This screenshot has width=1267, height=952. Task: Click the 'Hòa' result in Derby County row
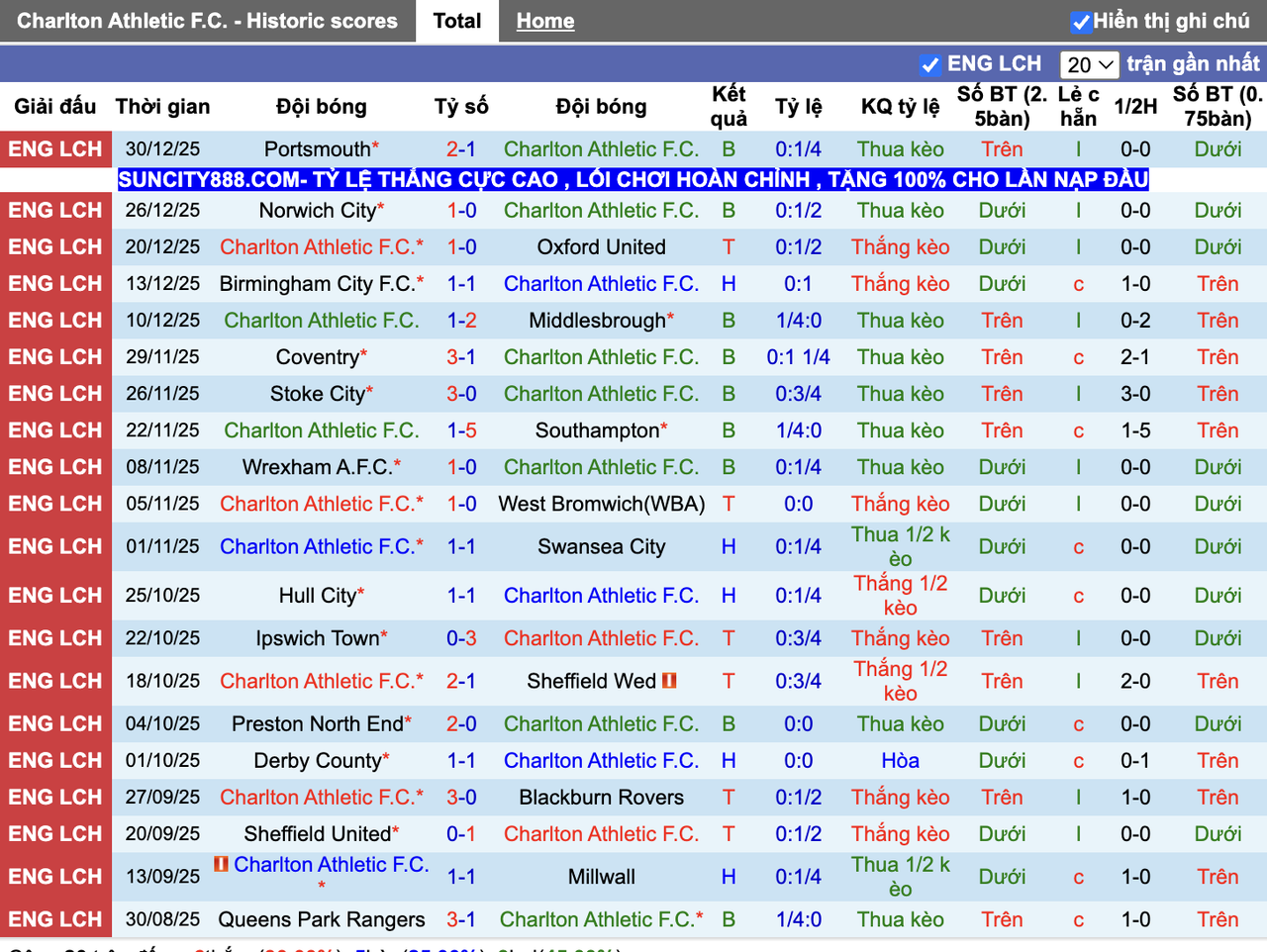coord(901,761)
